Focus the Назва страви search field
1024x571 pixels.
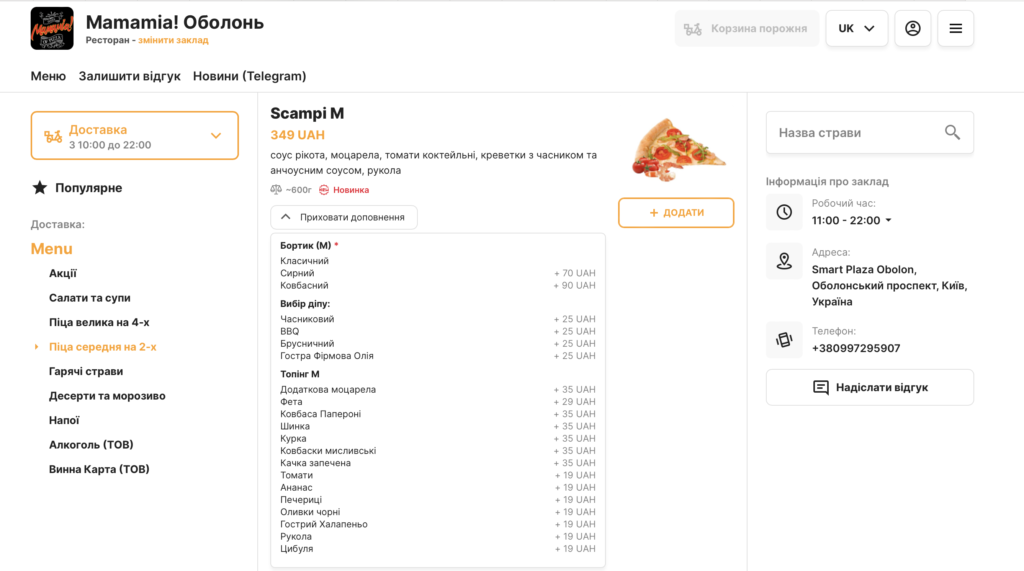pos(855,132)
